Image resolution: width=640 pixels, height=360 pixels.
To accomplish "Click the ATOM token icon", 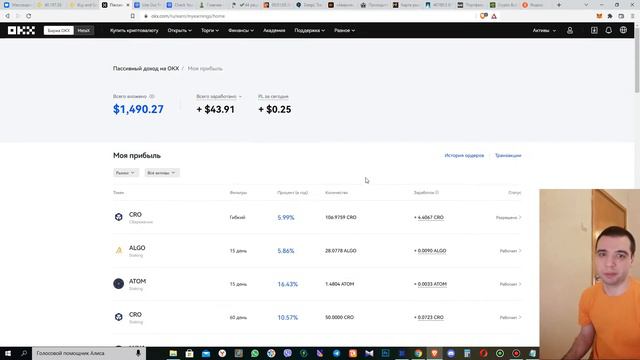I will (x=118, y=283).
